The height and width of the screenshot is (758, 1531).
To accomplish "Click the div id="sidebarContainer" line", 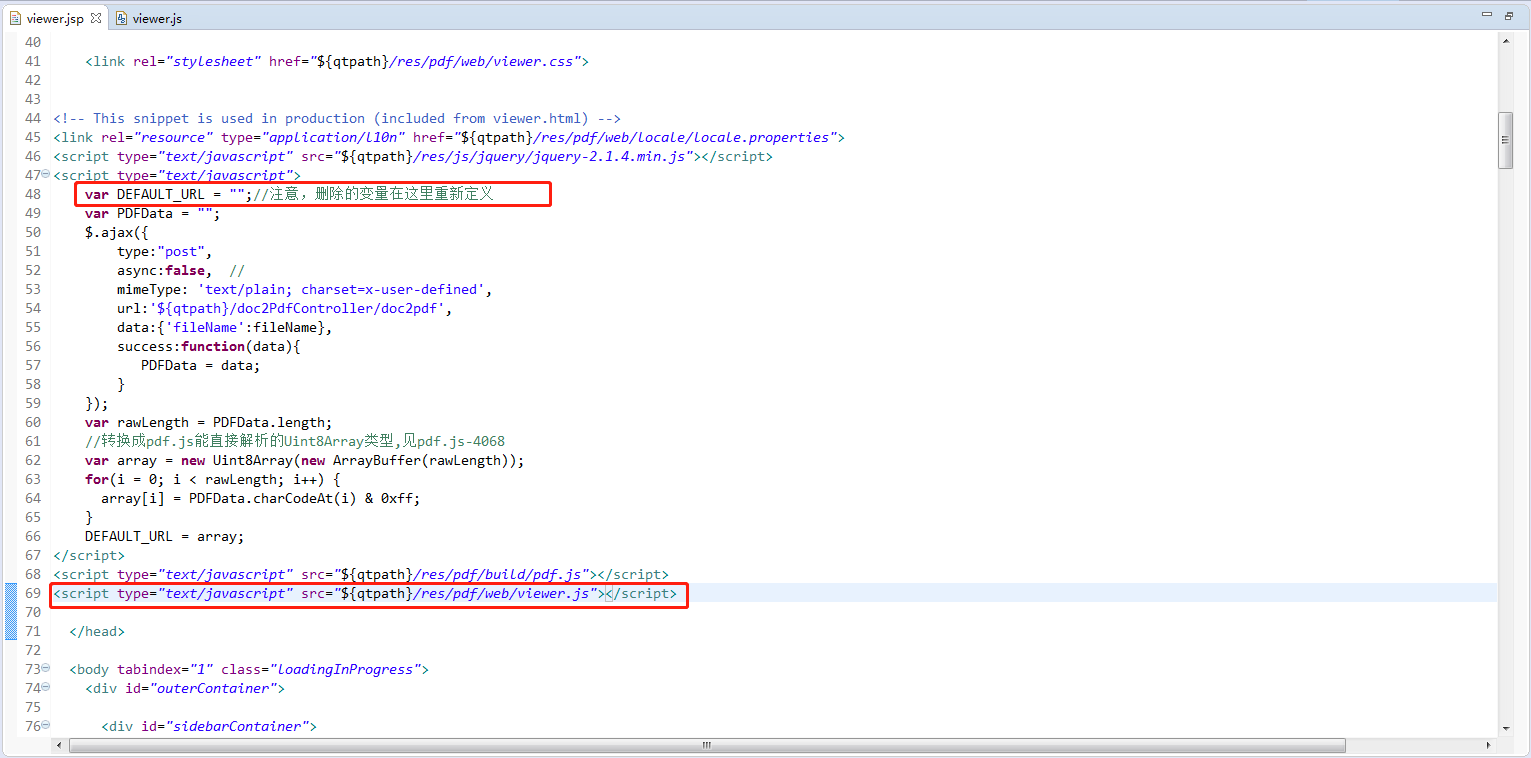I will pos(209,726).
